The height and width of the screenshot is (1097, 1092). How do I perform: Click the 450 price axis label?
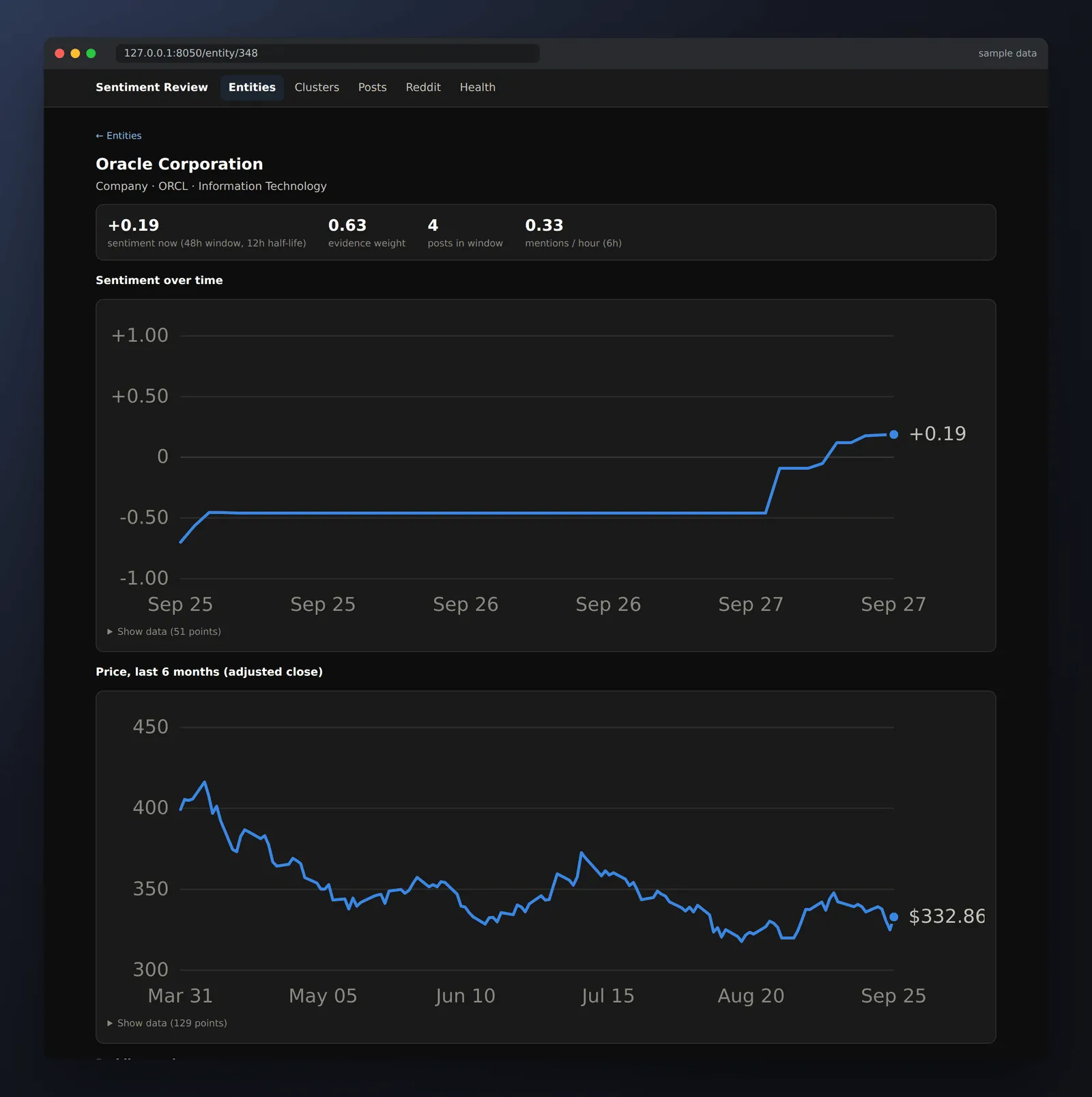(x=150, y=727)
